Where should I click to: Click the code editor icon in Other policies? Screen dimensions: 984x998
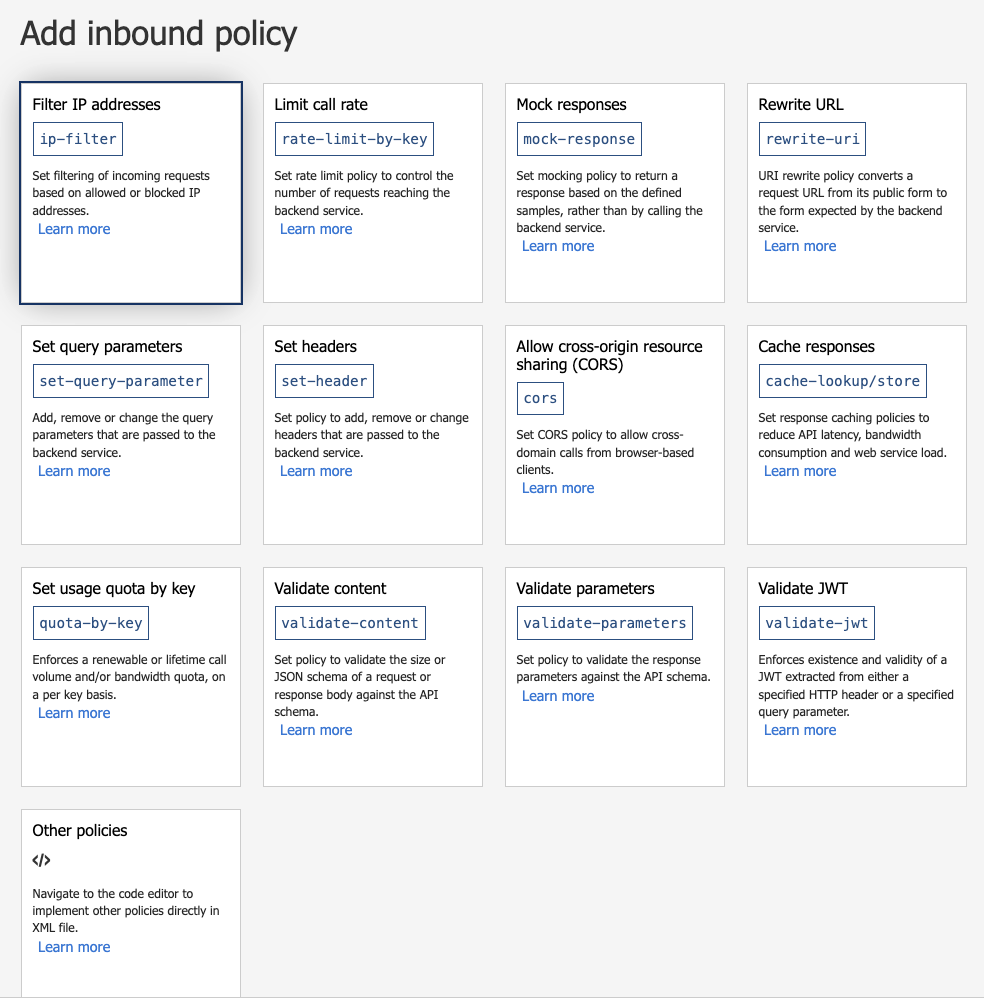(41, 861)
